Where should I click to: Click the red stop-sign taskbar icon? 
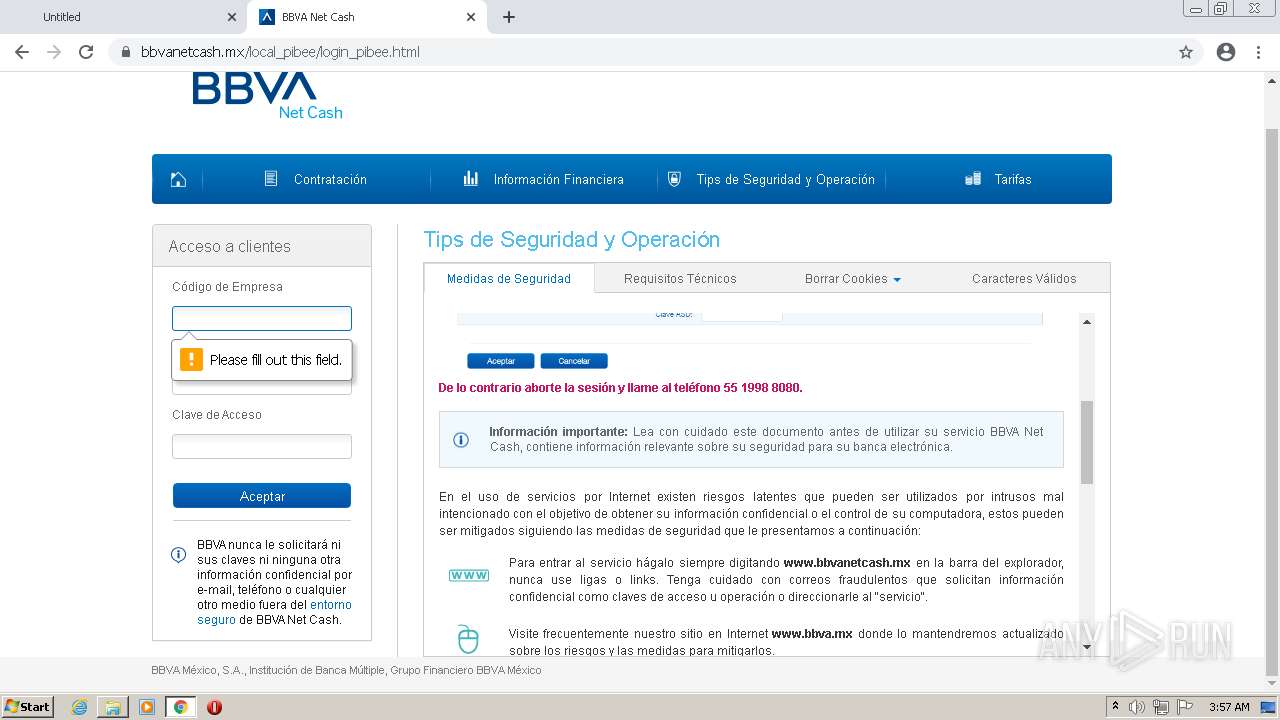[x=214, y=707]
